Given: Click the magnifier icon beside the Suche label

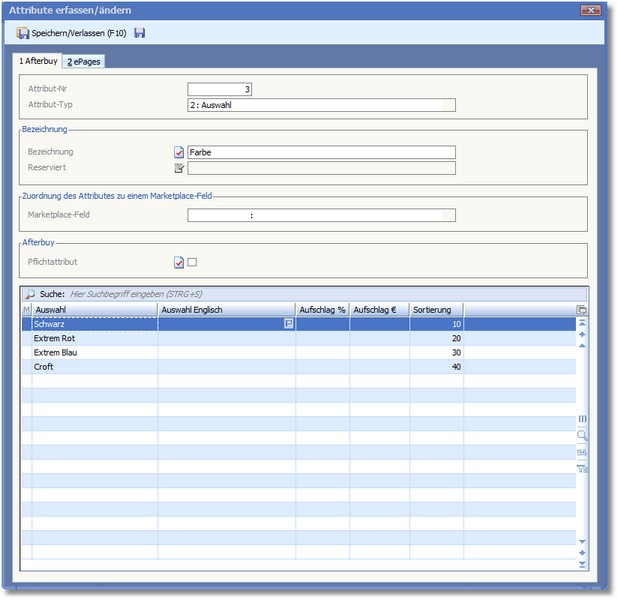Looking at the screenshot, I should pos(28,295).
